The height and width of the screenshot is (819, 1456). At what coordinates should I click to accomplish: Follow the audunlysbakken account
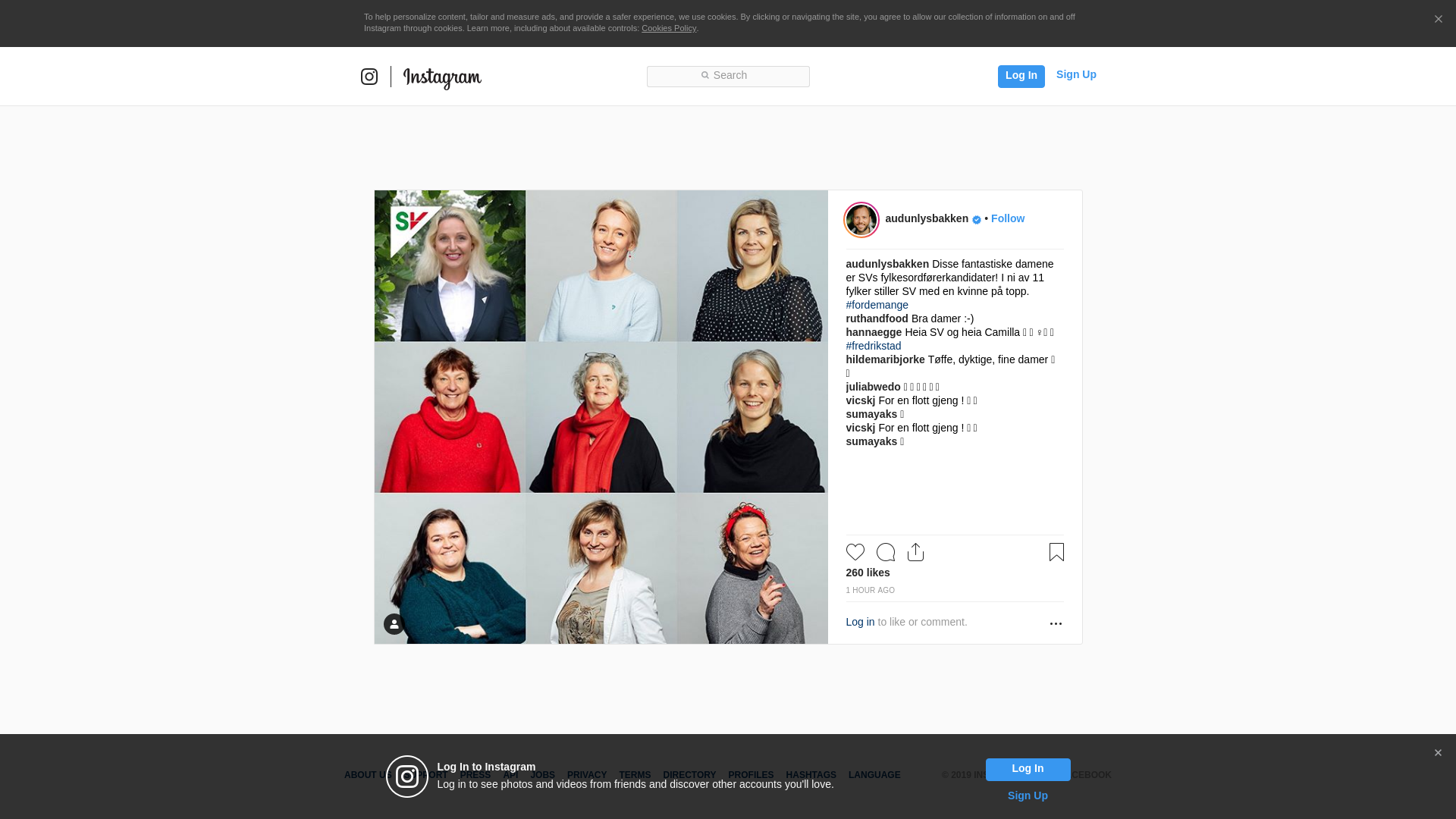tap(1007, 218)
